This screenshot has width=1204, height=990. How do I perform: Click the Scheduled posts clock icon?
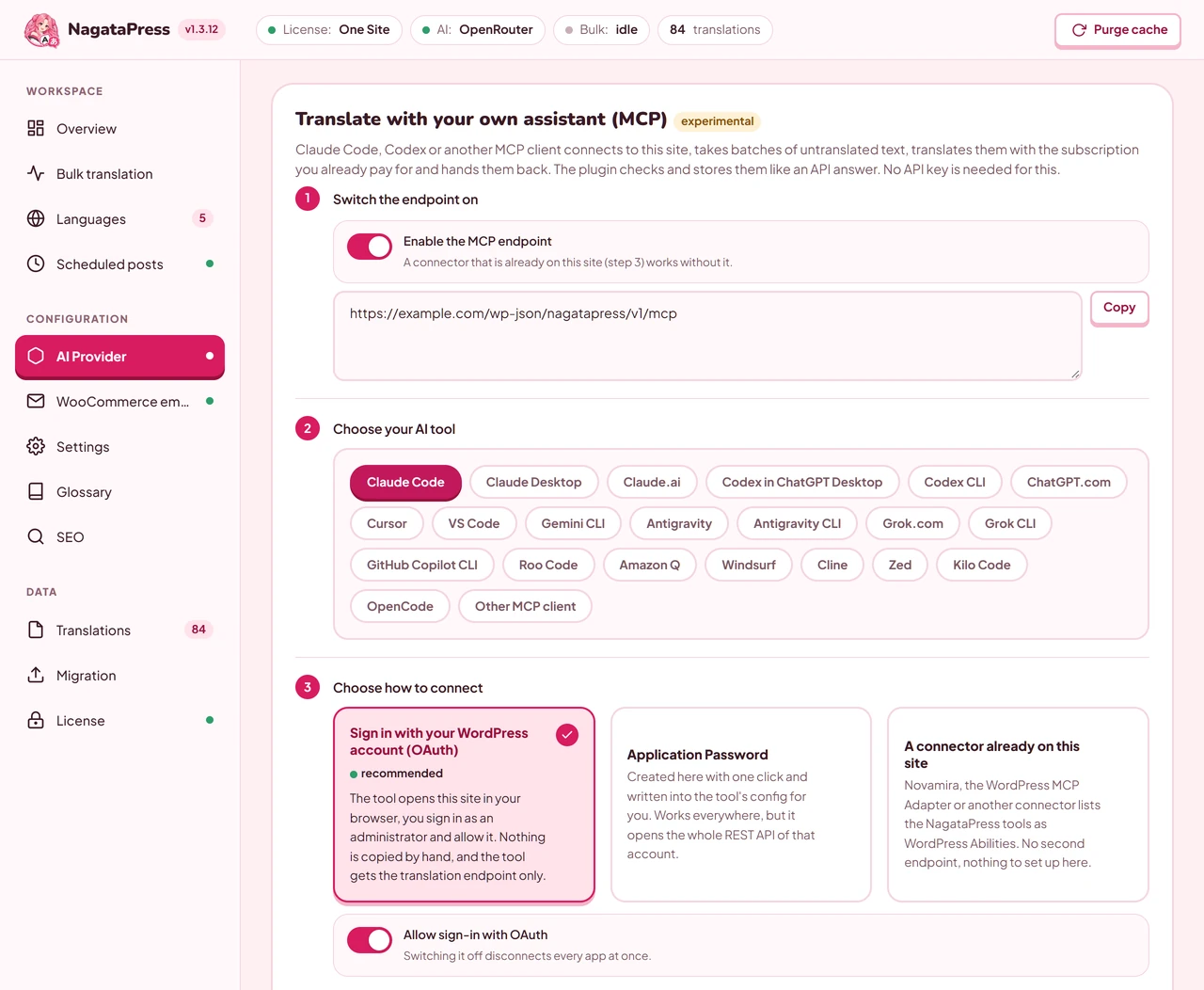point(36,263)
